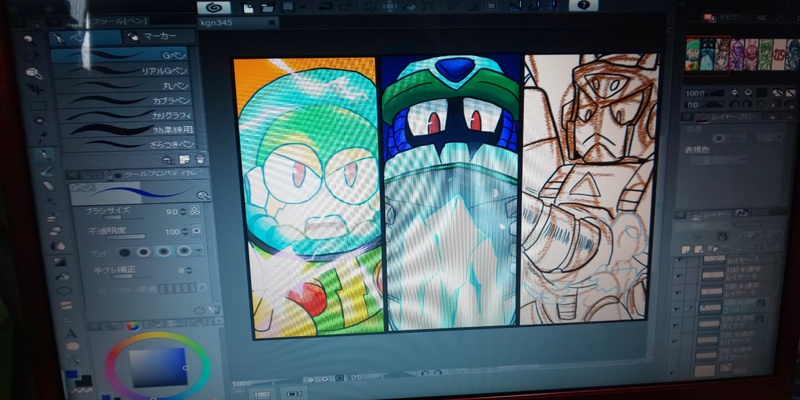Open sub tool detail wrench beside Gペン preview
The image size is (800, 400).
pyautogui.click(x=203, y=195)
